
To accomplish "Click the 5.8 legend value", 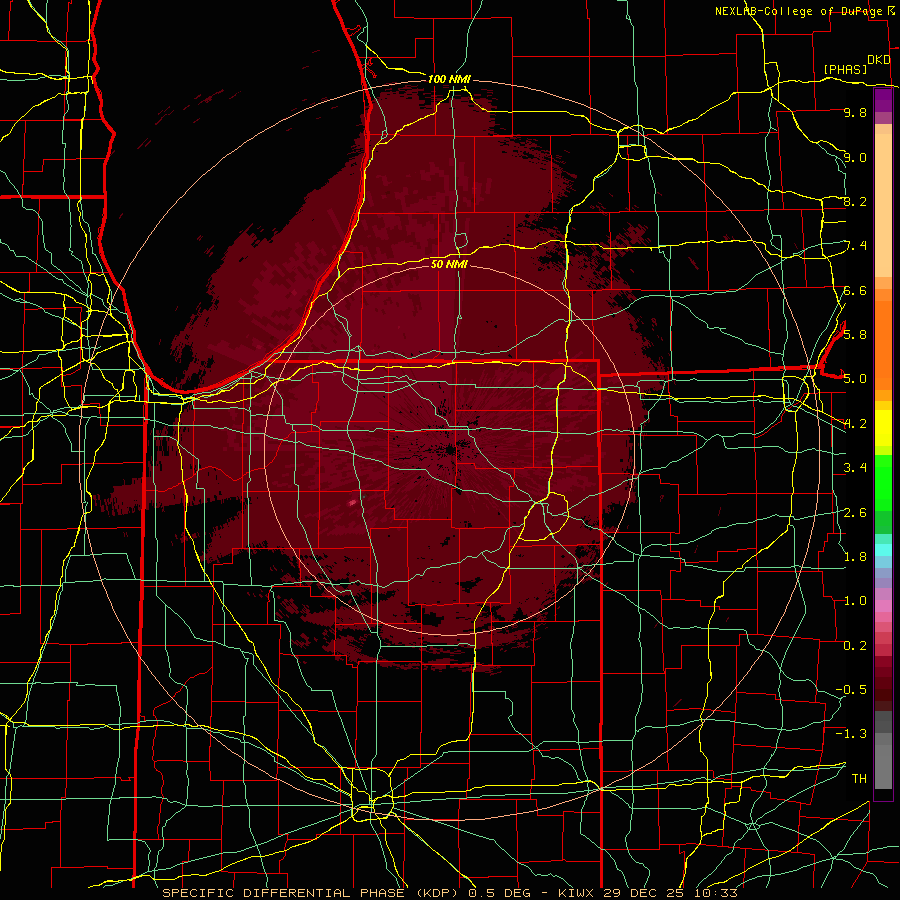I will click(855, 334).
